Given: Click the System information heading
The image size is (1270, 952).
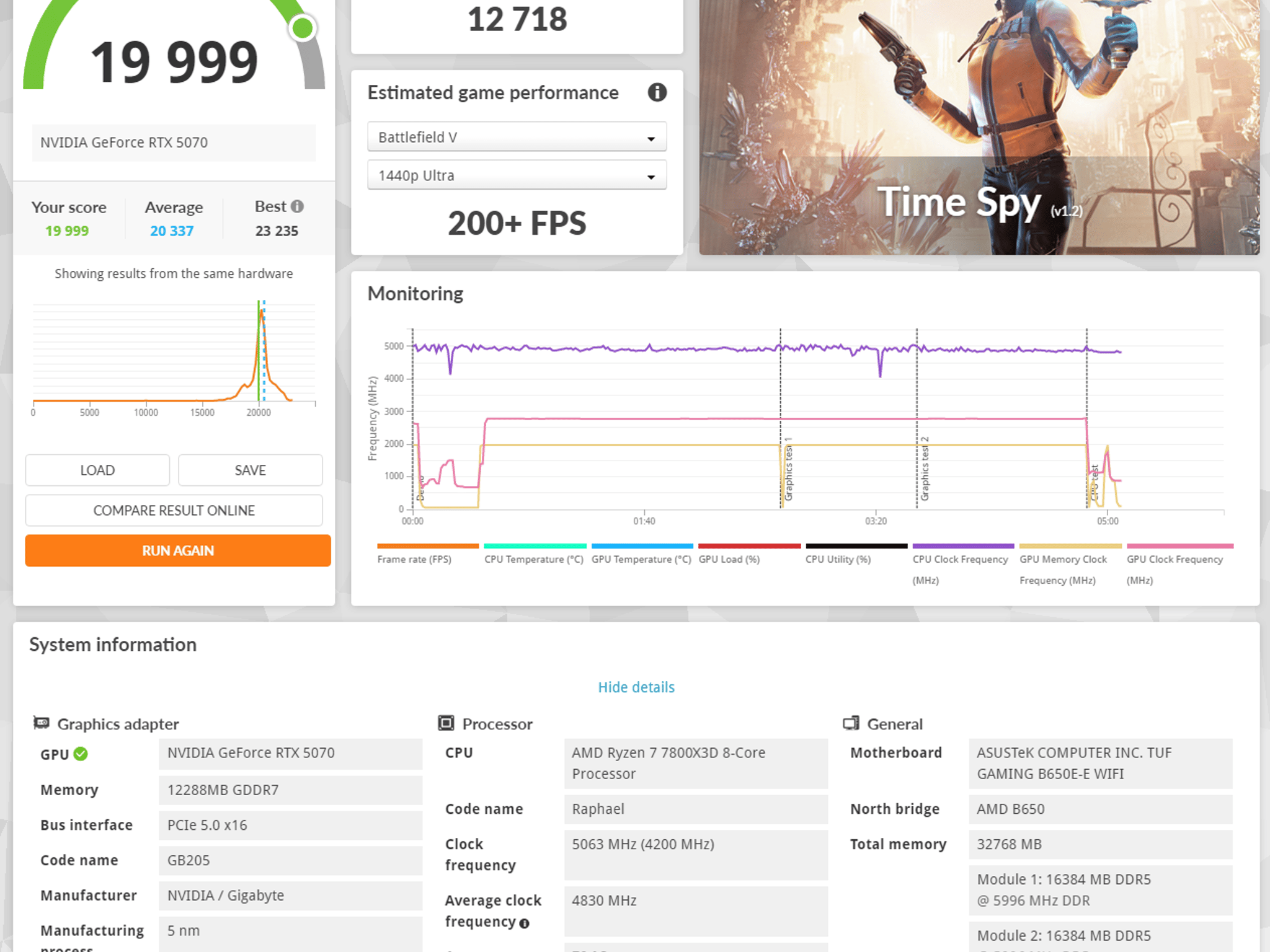Looking at the screenshot, I should pos(113,645).
